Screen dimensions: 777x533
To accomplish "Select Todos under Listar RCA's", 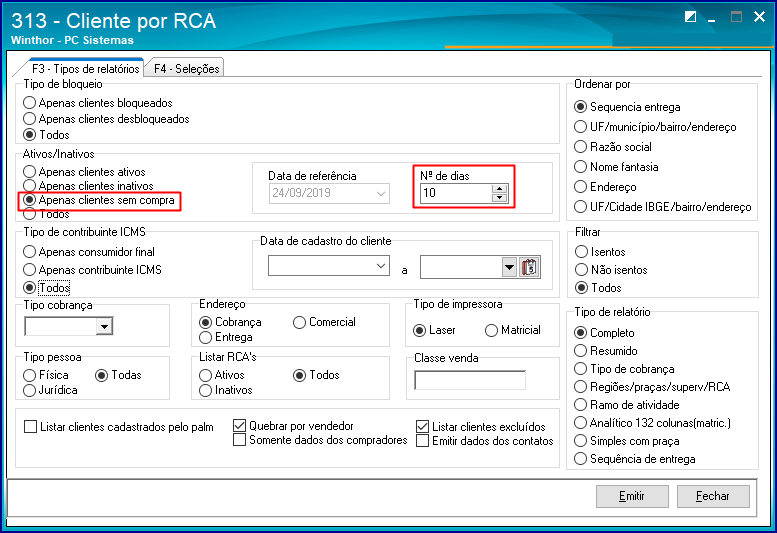I will pyautogui.click(x=316, y=375).
